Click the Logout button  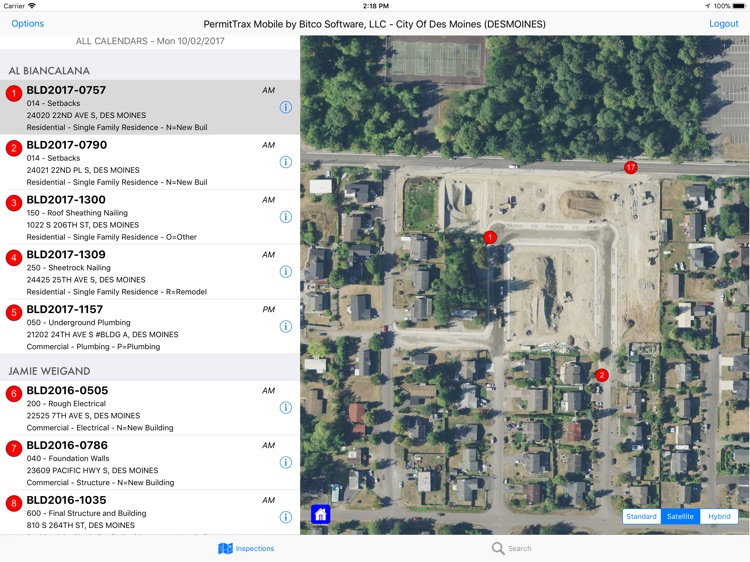[x=723, y=23]
